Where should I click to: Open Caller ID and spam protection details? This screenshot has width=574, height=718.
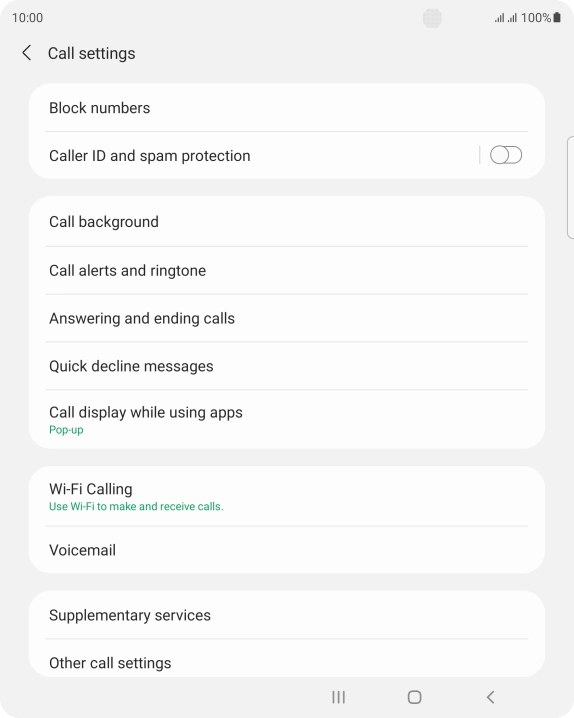click(254, 155)
